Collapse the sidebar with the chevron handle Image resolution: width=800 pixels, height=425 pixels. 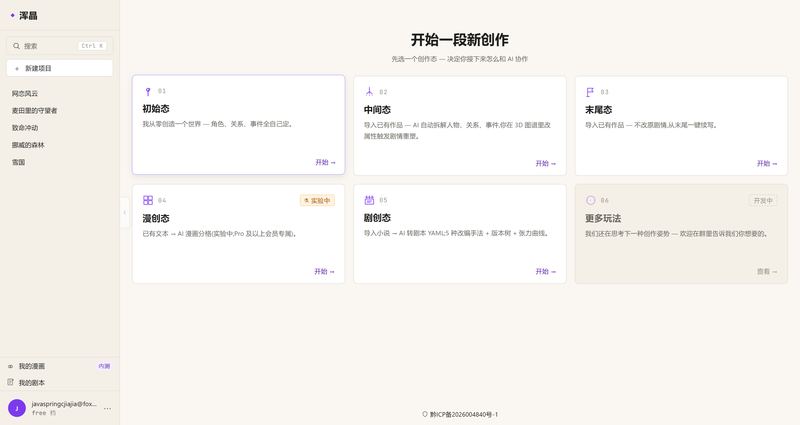tap(124, 212)
